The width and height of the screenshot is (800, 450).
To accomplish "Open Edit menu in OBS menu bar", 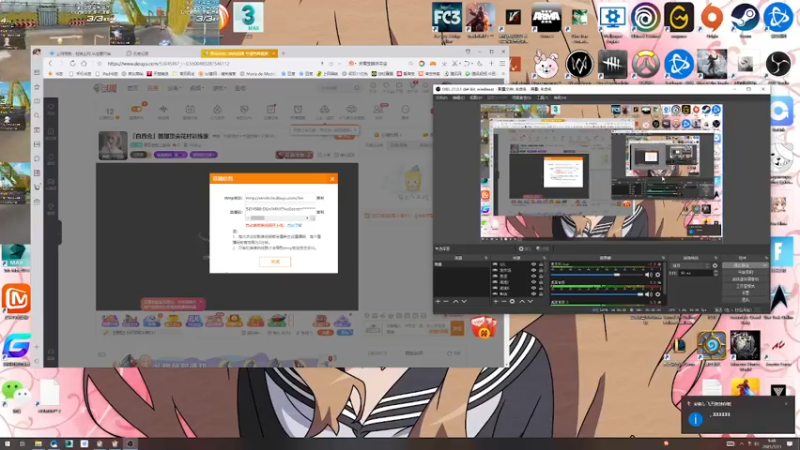I will click(x=459, y=97).
